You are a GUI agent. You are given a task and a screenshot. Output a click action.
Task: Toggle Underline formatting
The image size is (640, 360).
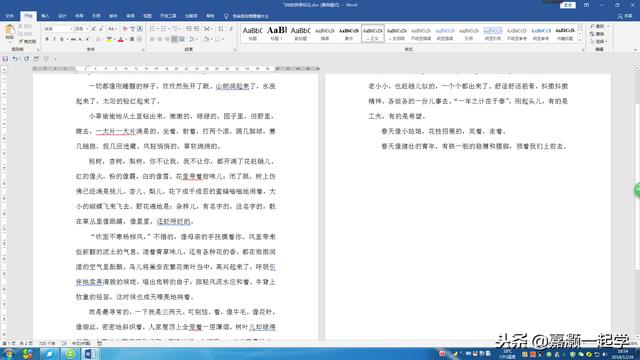coord(62,39)
